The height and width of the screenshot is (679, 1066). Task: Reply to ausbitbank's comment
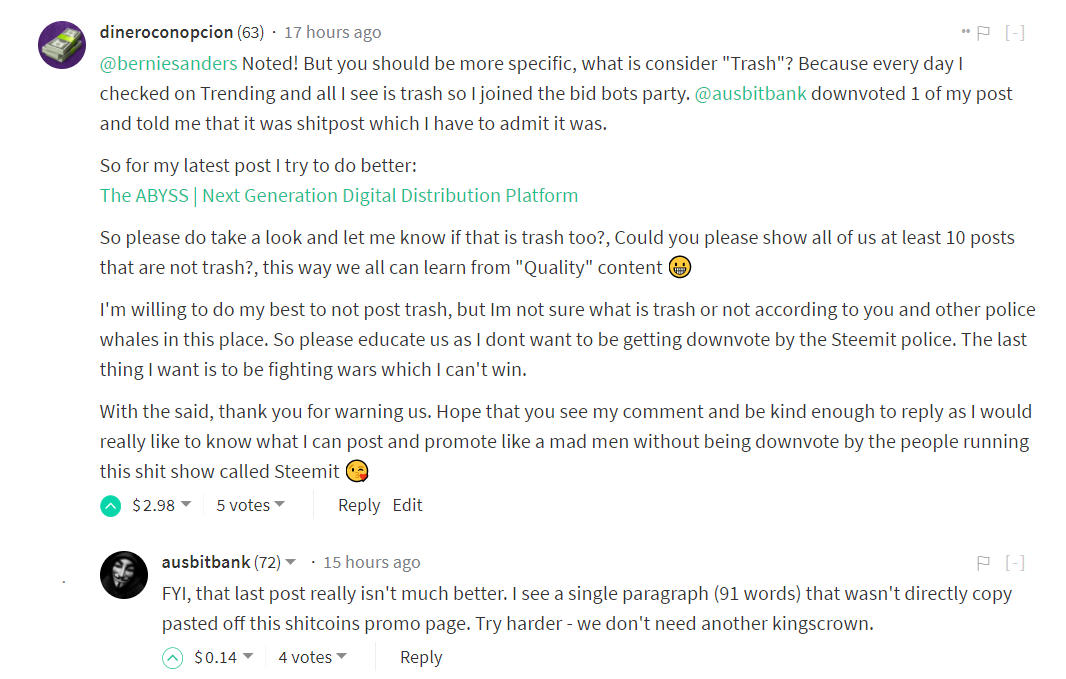pos(421,658)
